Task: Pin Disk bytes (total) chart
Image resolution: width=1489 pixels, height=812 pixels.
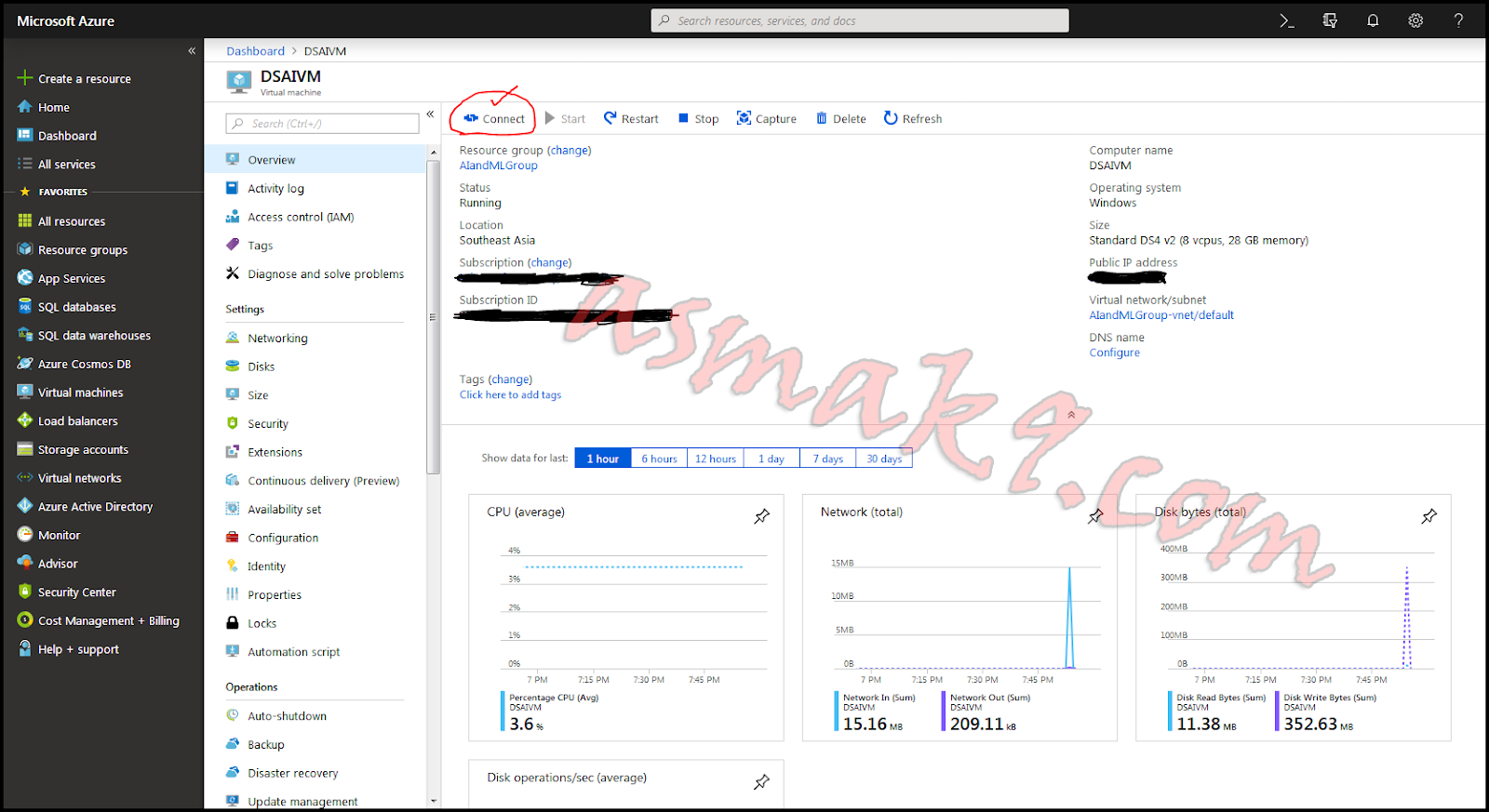Action: click(x=1429, y=516)
